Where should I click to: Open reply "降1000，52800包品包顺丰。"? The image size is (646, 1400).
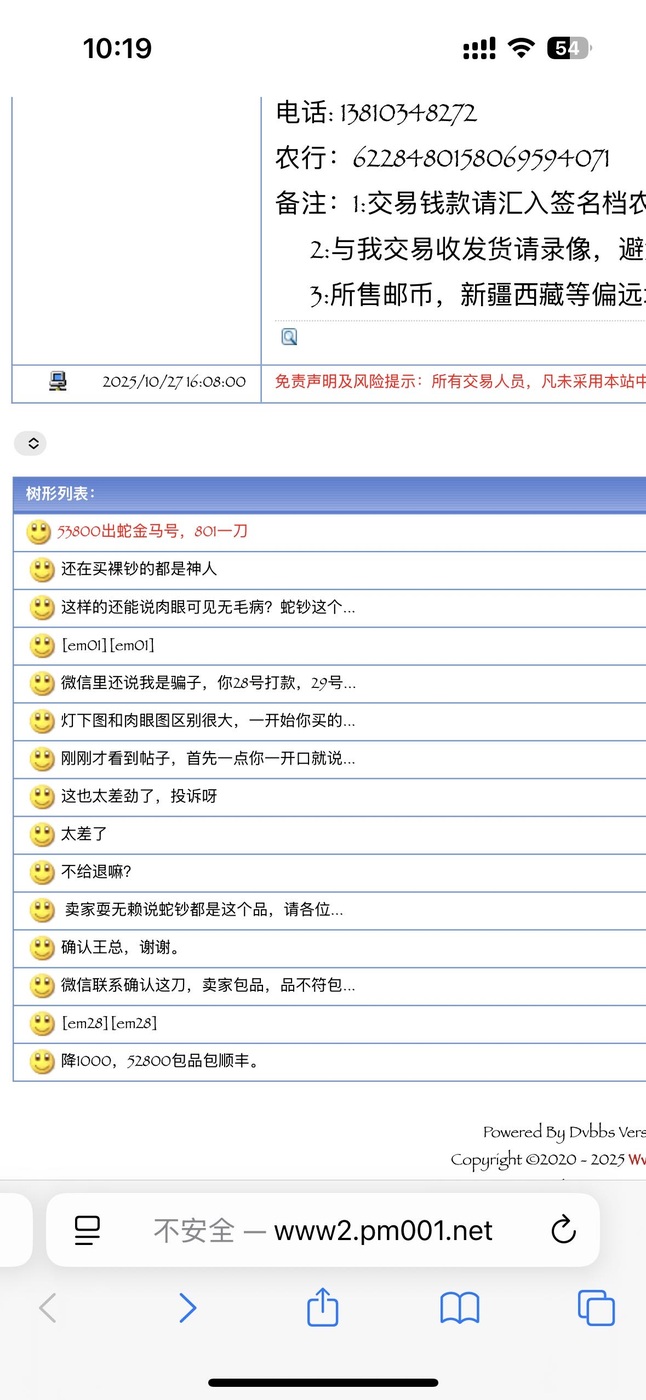click(161, 1061)
